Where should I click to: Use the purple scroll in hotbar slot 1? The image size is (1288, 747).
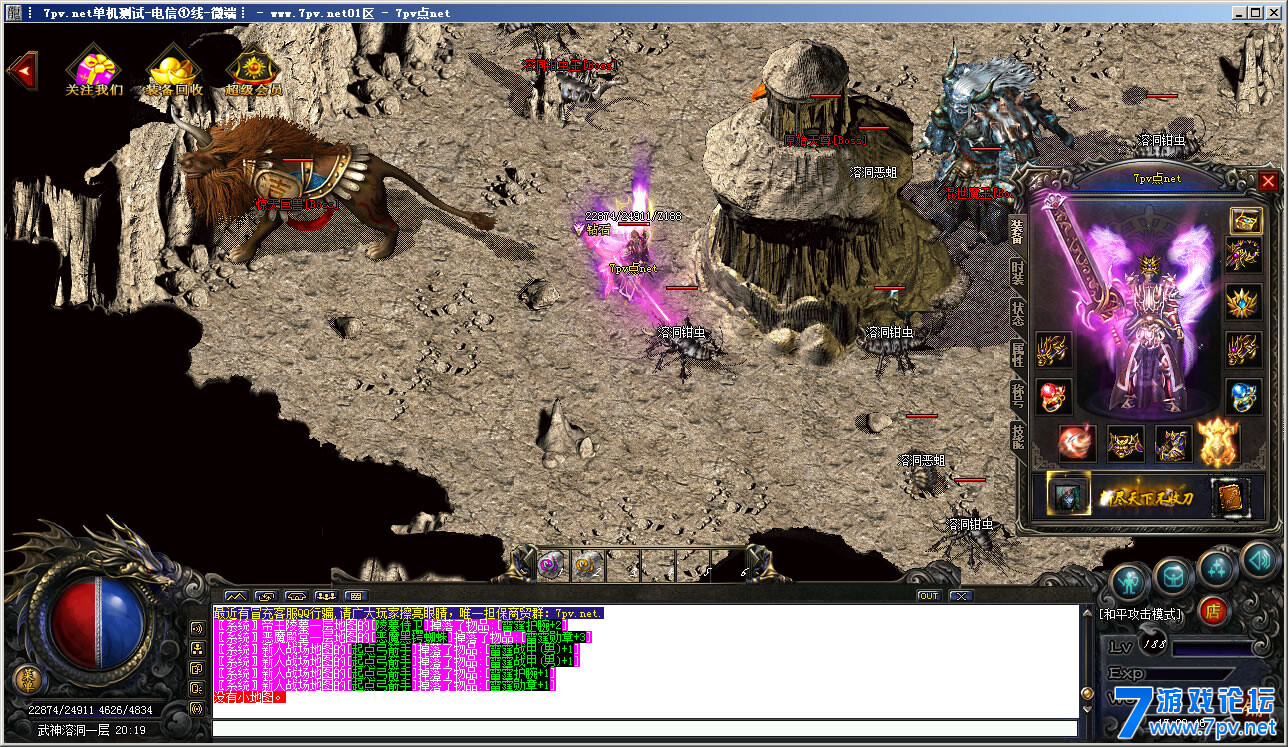click(552, 565)
